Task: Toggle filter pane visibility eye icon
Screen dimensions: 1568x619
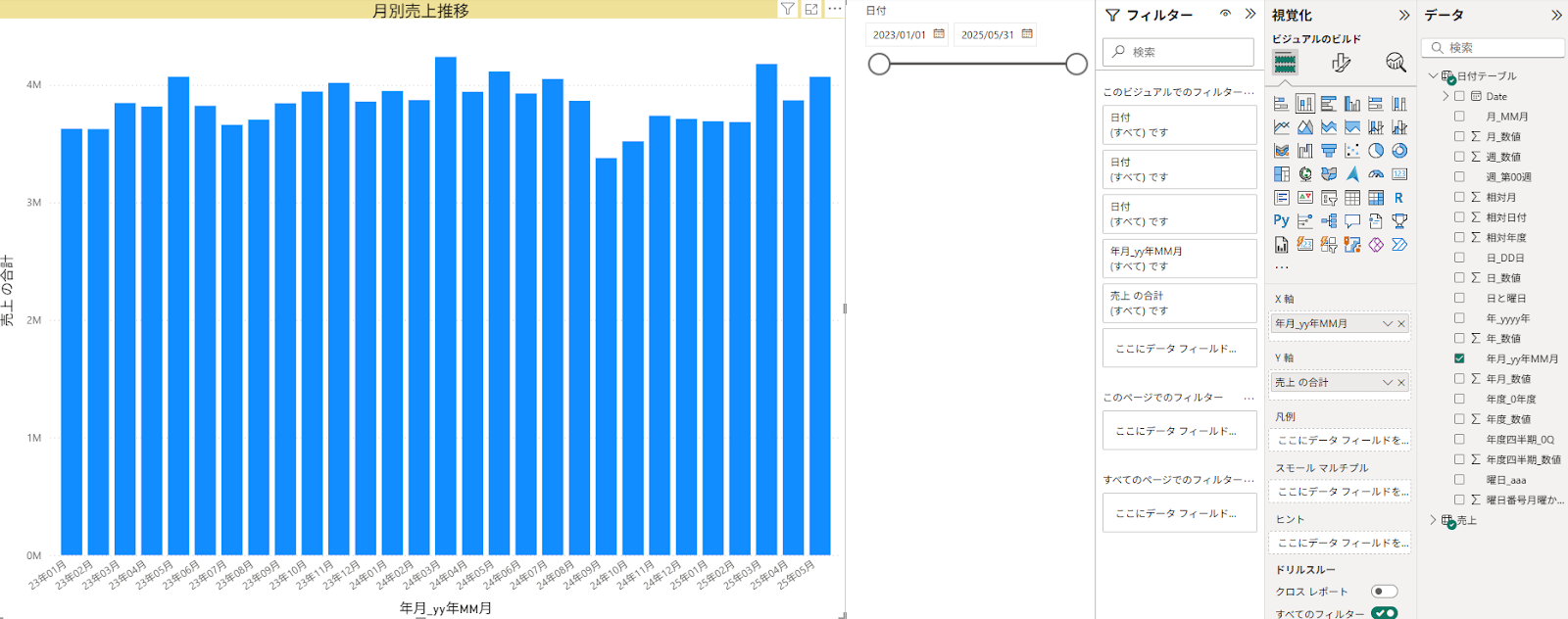Action: (x=1225, y=14)
